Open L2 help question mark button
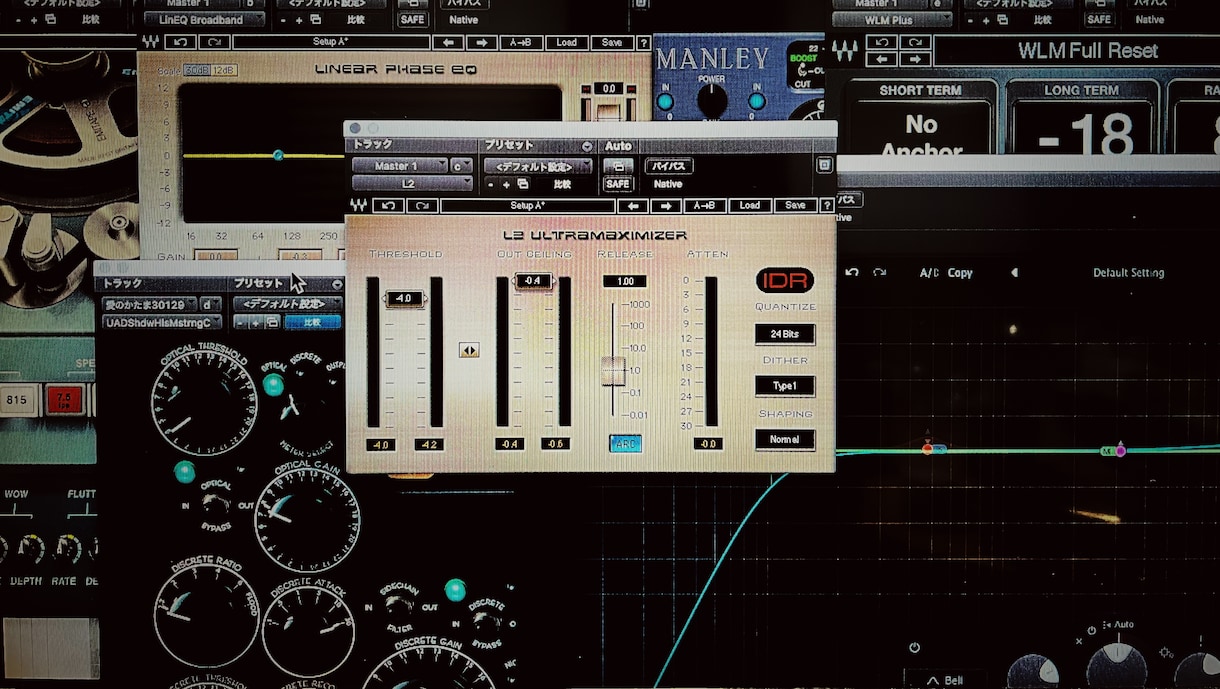Image resolution: width=1220 pixels, height=689 pixels. 827,205
